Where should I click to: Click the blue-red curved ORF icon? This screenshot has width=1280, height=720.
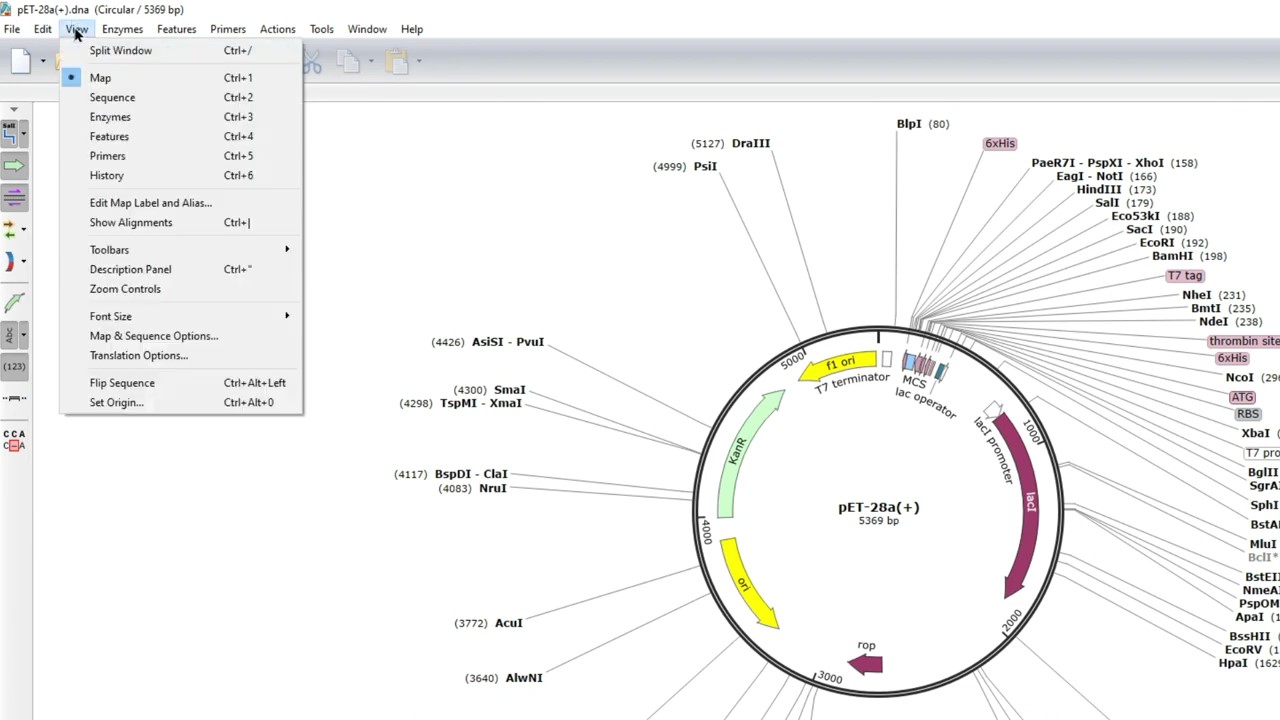[10, 262]
